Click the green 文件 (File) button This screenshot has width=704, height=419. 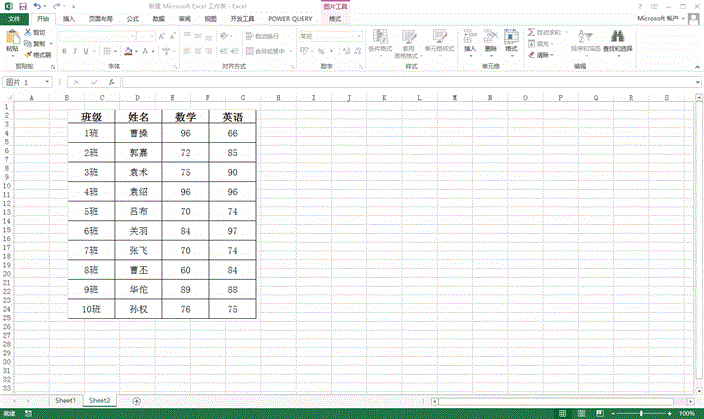pyautogui.click(x=14, y=18)
